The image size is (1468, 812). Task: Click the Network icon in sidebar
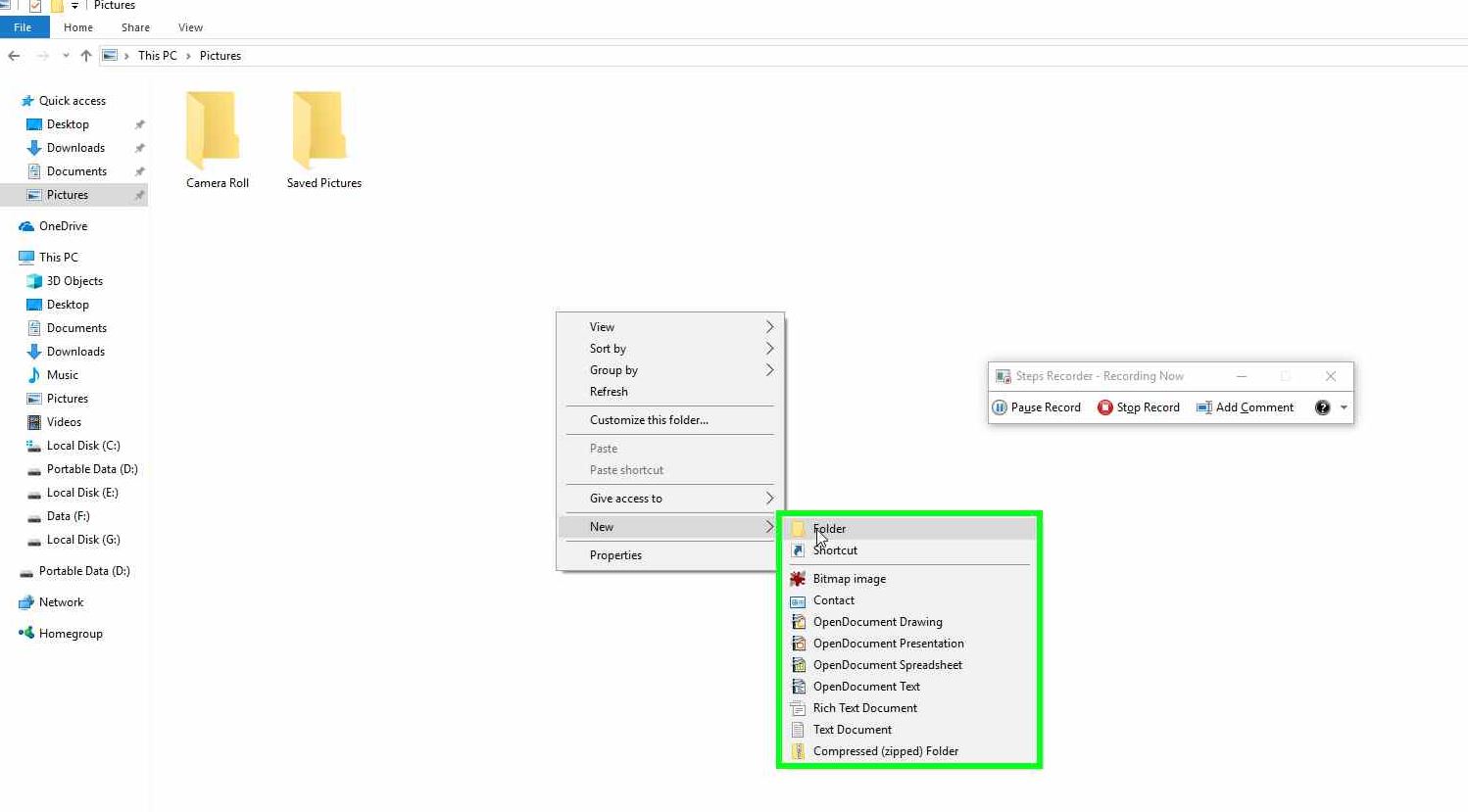[x=26, y=602]
